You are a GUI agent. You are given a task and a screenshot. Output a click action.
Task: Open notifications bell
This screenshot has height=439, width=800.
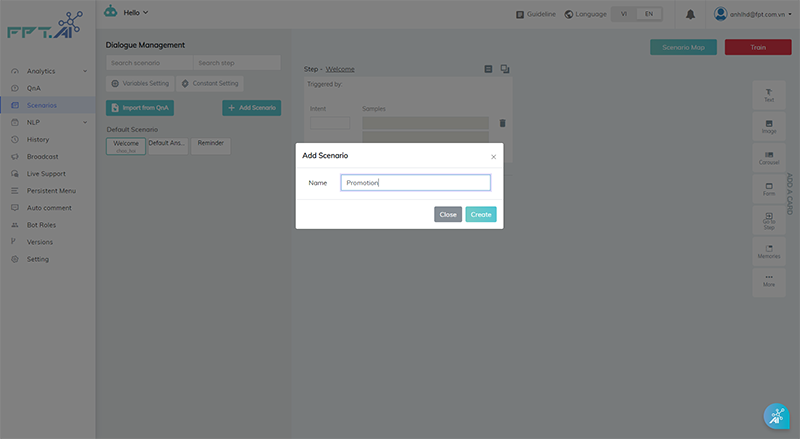point(690,14)
